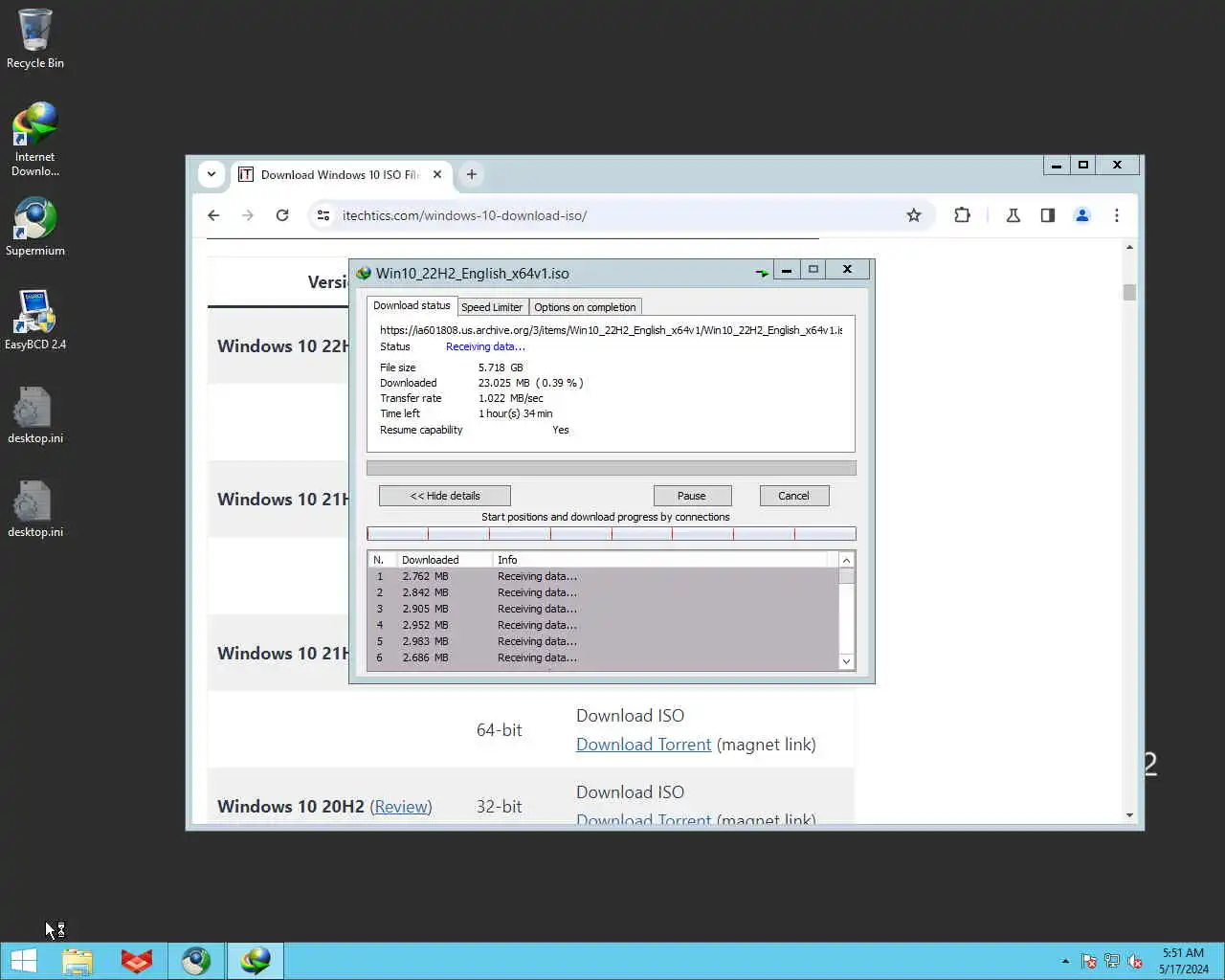The width and height of the screenshot is (1225, 980).
Task: Open the browser extensions menu
Action: (x=962, y=215)
